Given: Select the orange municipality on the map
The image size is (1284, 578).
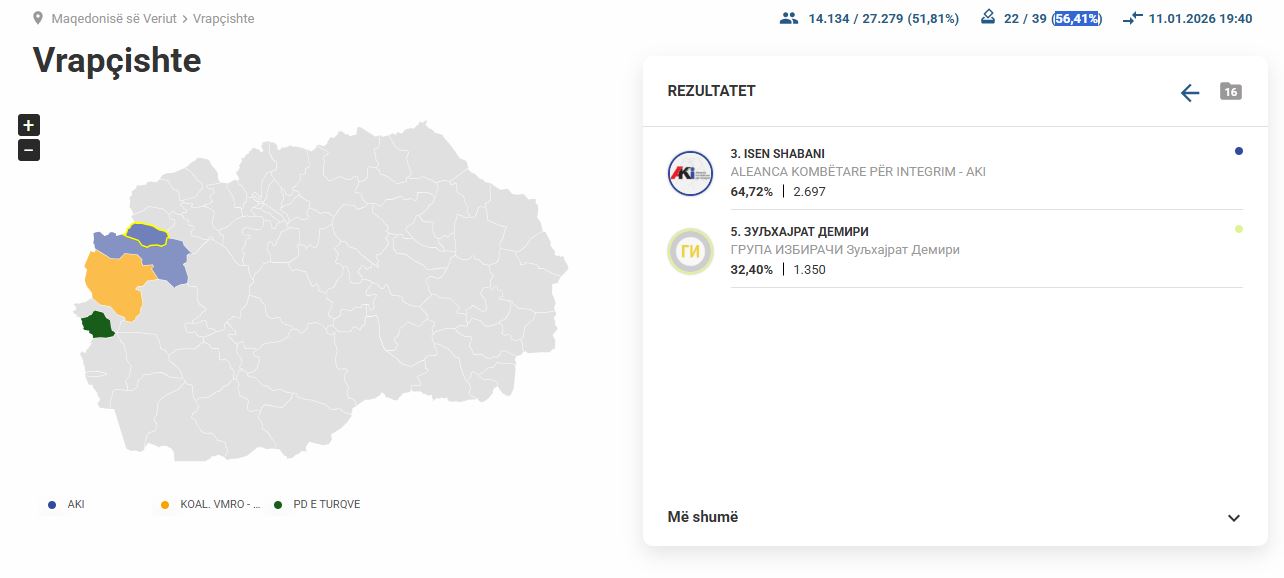Looking at the screenshot, I should pos(113,281).
